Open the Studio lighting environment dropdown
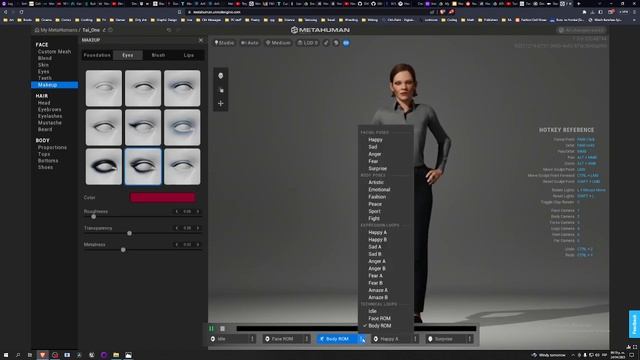The image size is (640, 360). 224,43
